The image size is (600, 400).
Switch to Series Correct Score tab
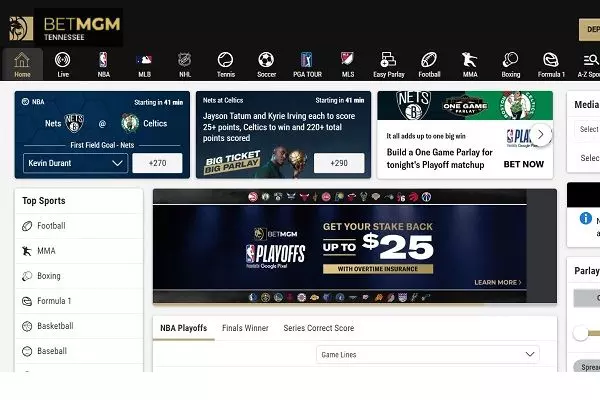point(319,328)
